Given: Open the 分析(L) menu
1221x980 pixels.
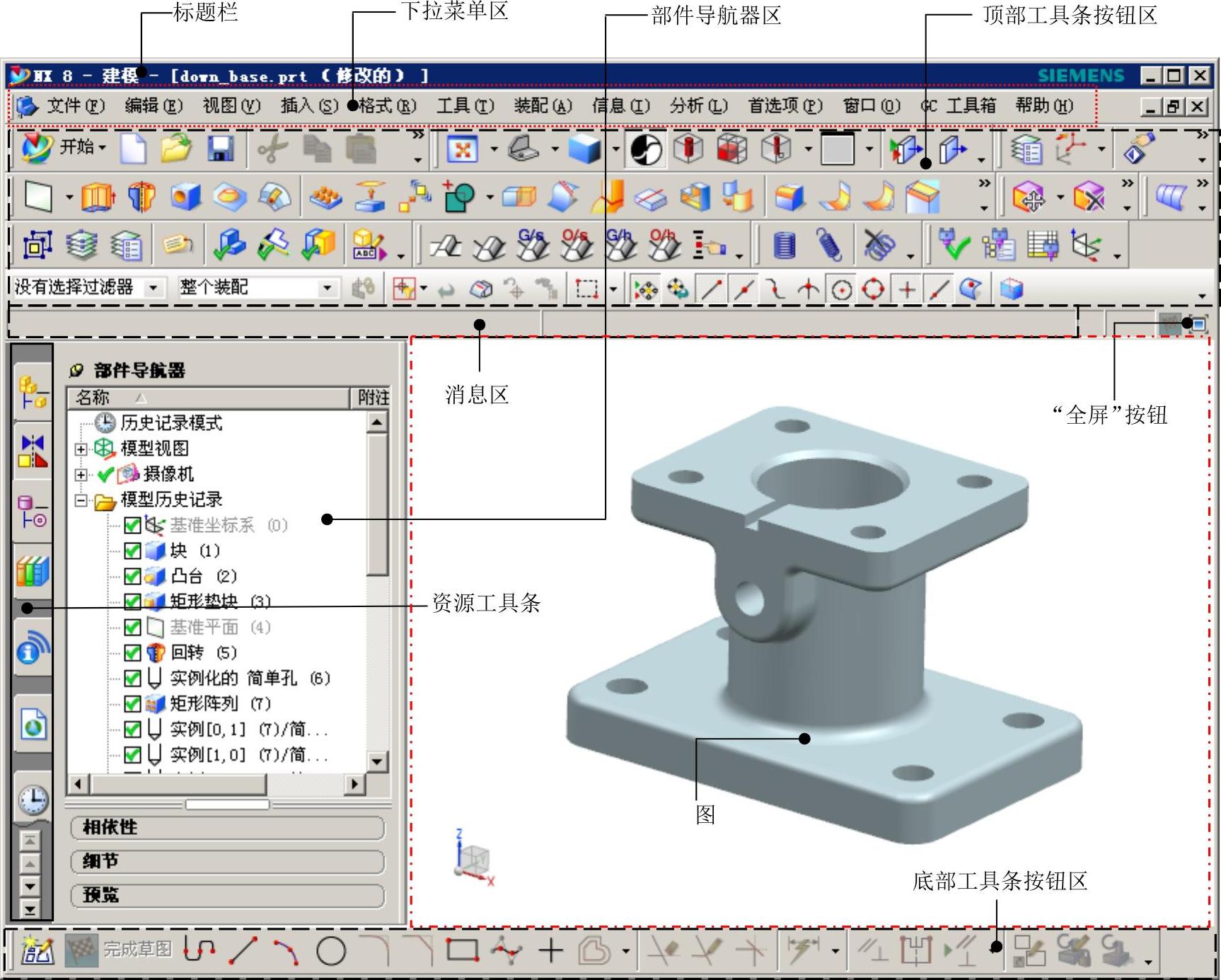Looking at the screenshot, I should click(698, 105).
